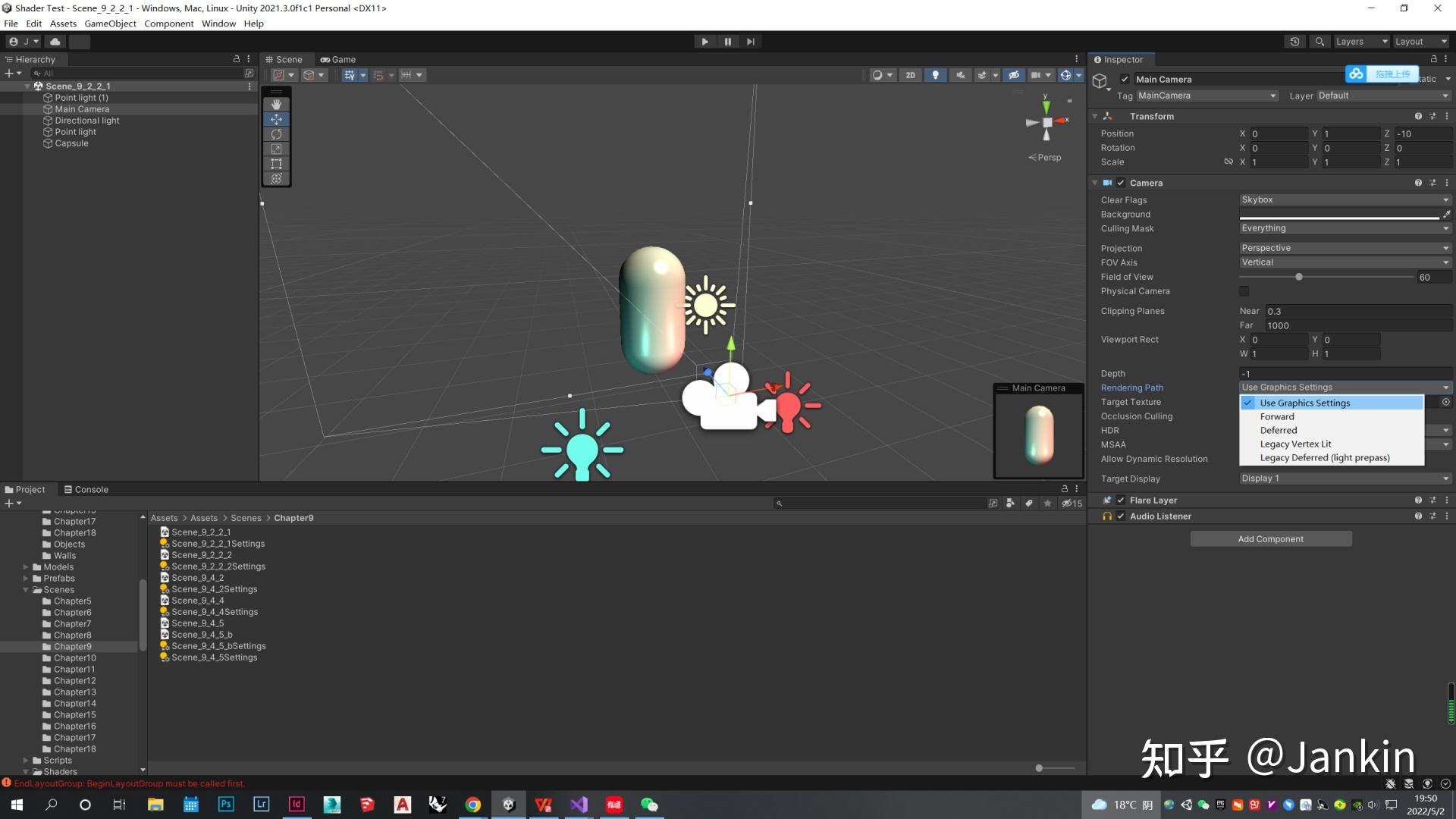Select the Rect Transform tool
The width and height of the screenshot is (1456, 819).
tap(276, 164)
